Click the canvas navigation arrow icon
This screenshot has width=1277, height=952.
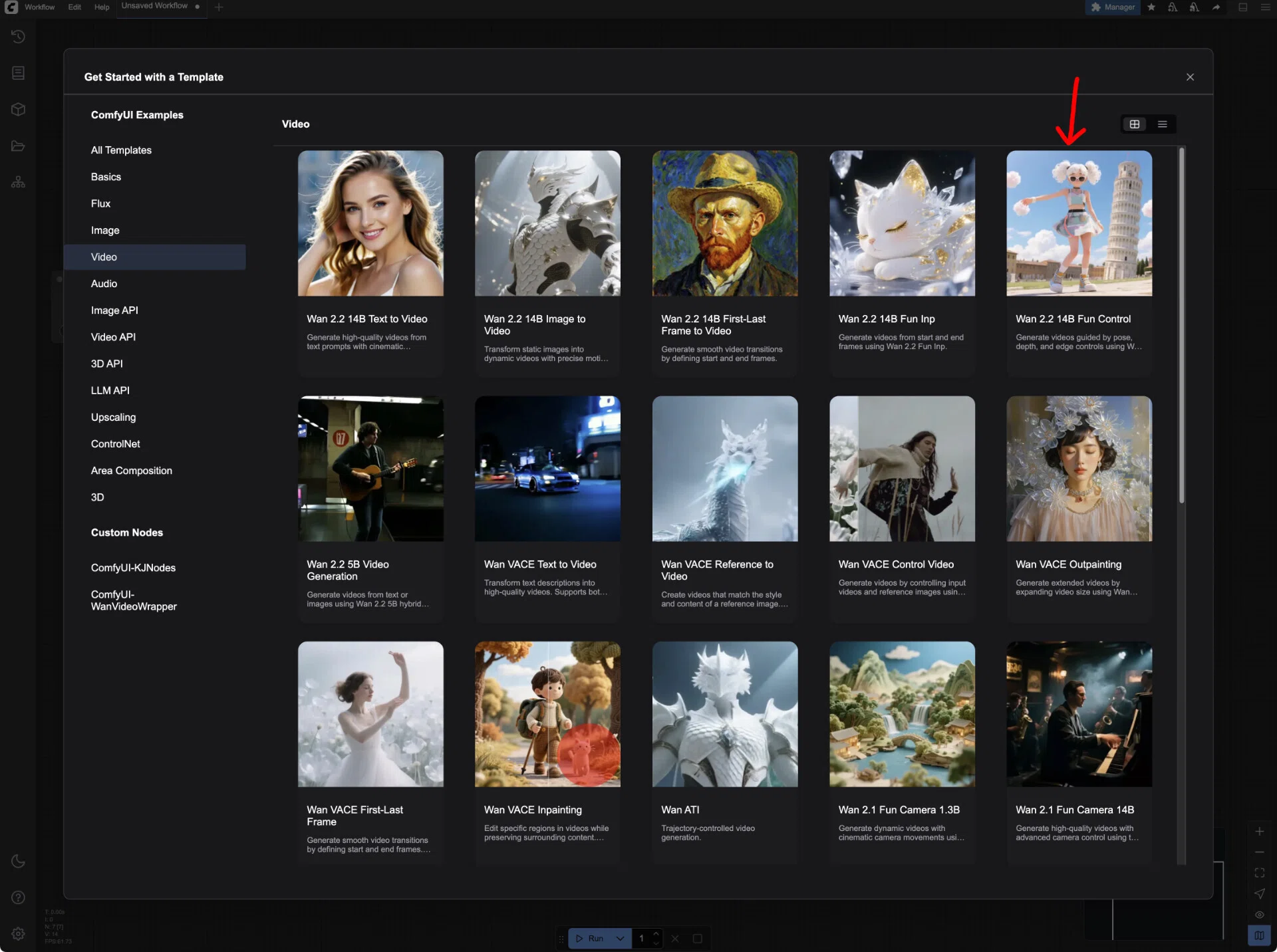(x=1260, y=893)
